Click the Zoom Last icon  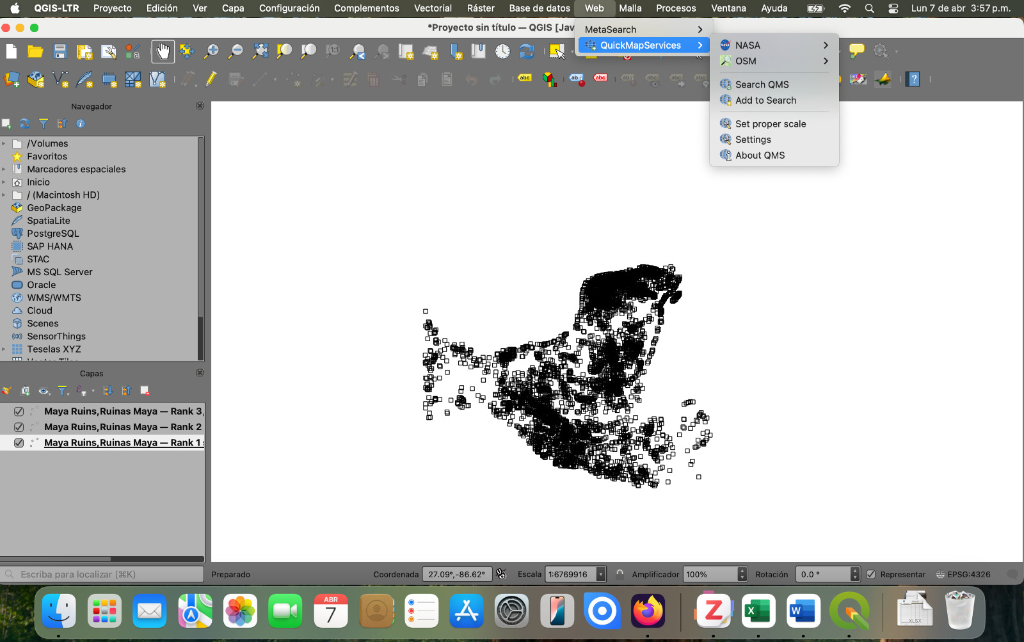pyautogui.click(x=357, y=52)
